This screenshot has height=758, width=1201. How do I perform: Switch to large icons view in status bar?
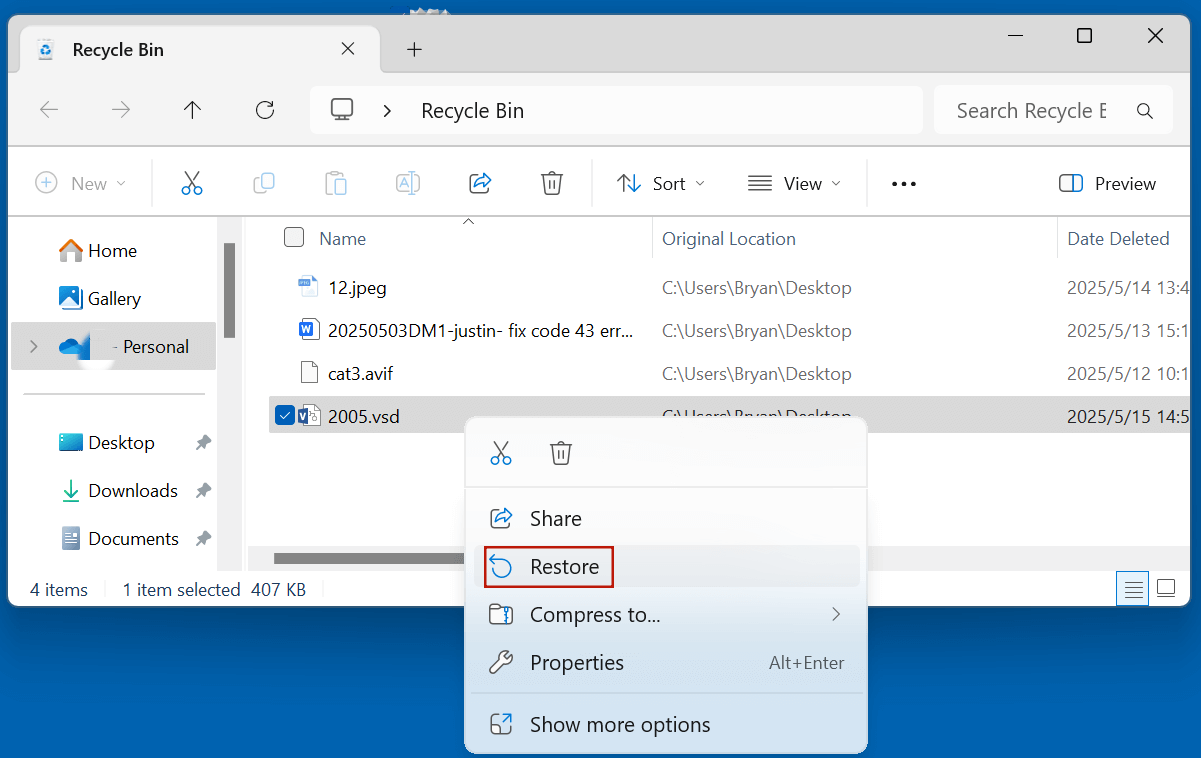pos(1166,589)
